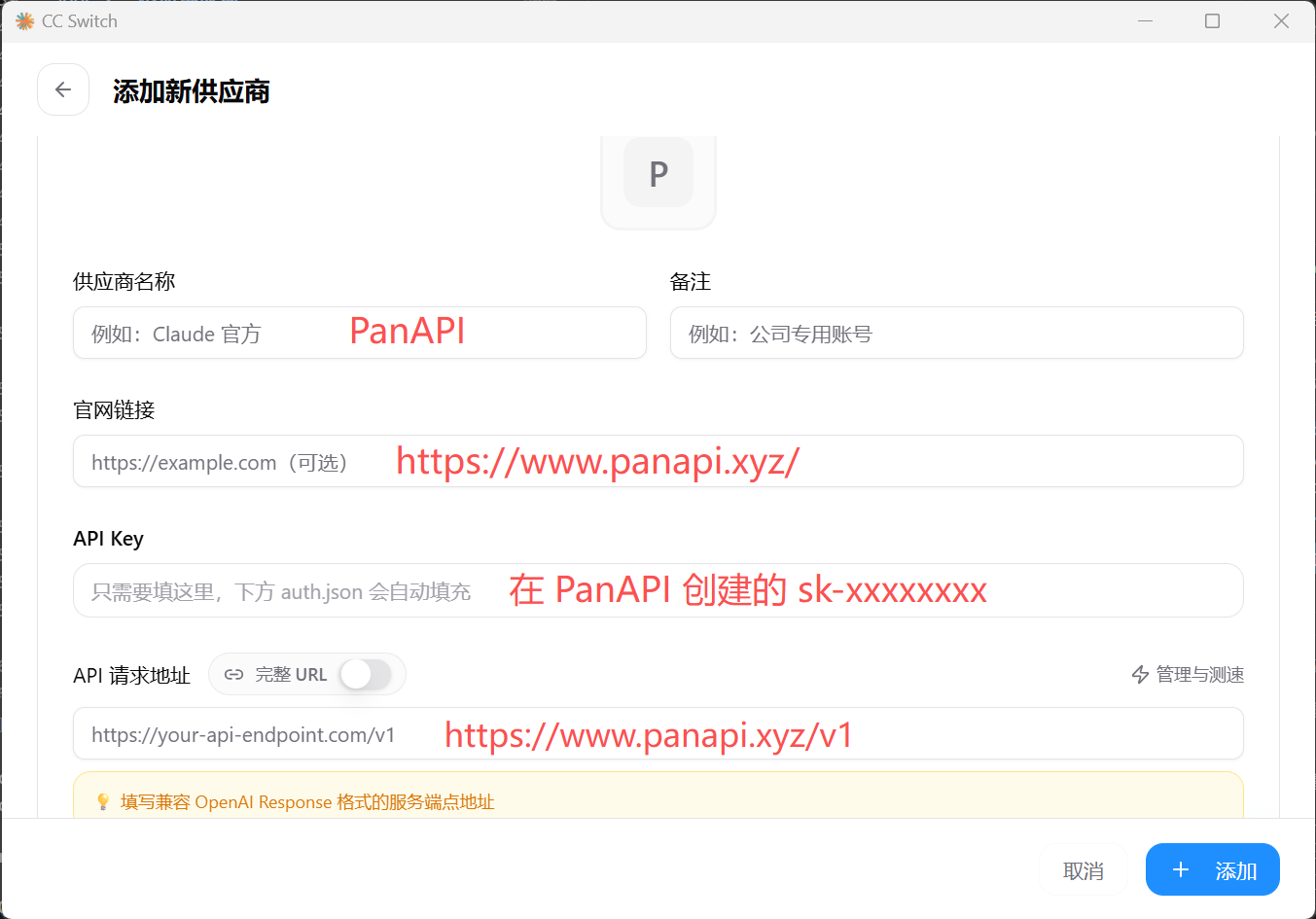Focus the 供应商名称 input field
The height and width of the screenshot is (919, 1316).
point(360,333)
